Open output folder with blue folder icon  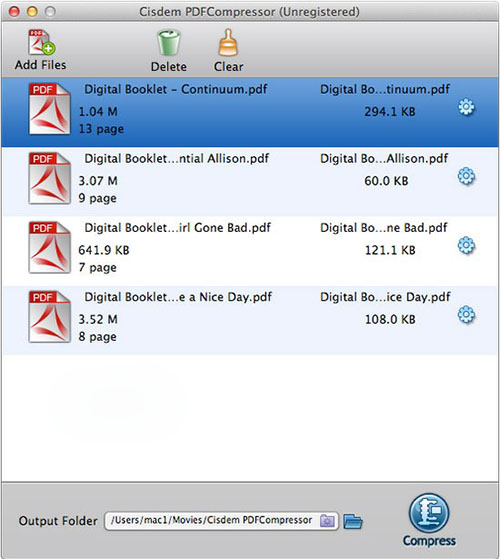tap(353, 522)
